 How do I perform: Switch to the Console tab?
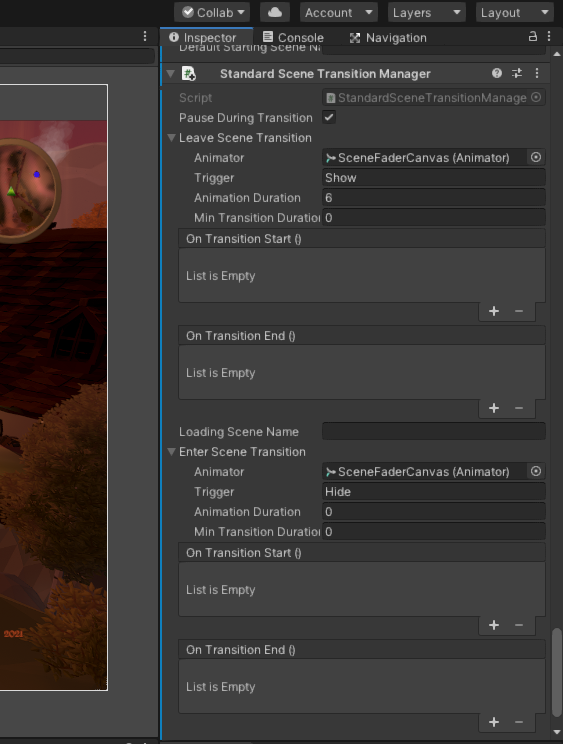[293, 37]
